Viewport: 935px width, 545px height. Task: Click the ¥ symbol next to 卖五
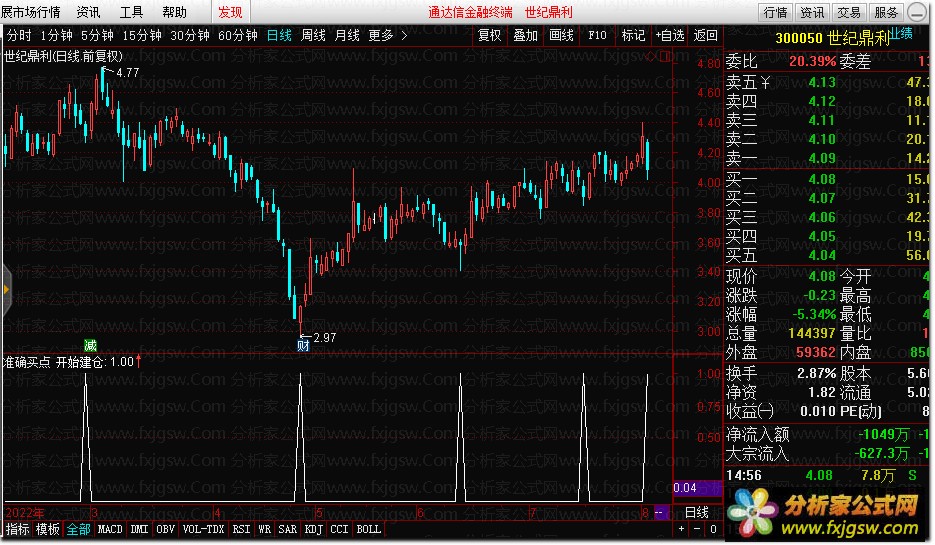[765, 82]
